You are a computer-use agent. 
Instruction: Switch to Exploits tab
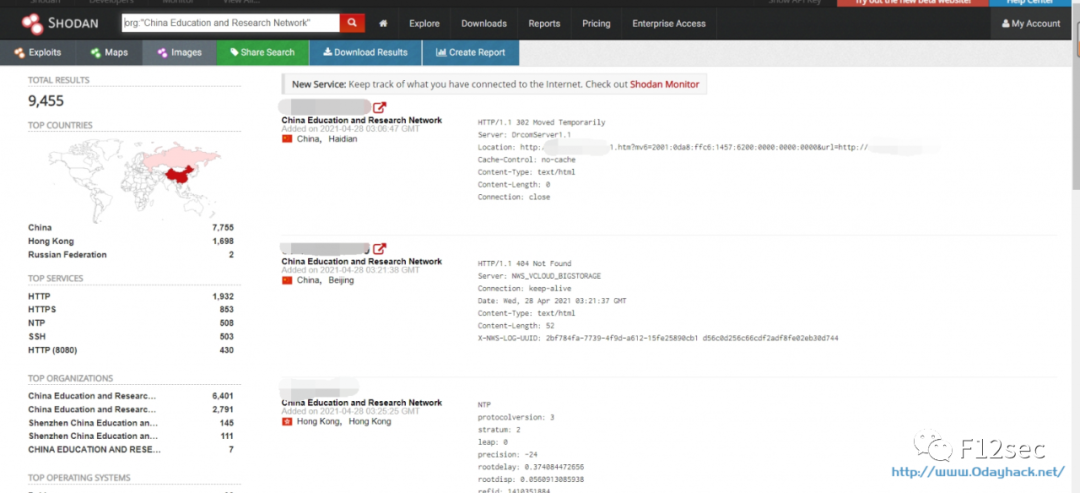(38, 52)
